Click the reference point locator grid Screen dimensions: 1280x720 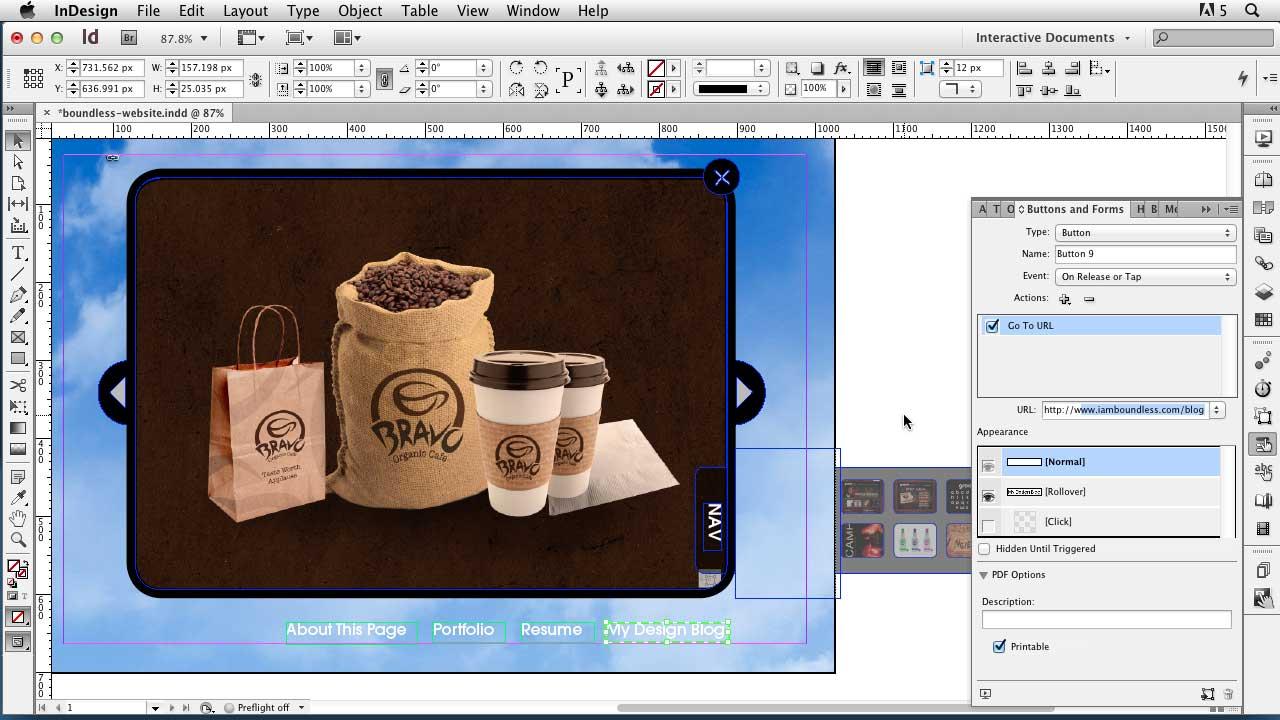click(33, 78)
